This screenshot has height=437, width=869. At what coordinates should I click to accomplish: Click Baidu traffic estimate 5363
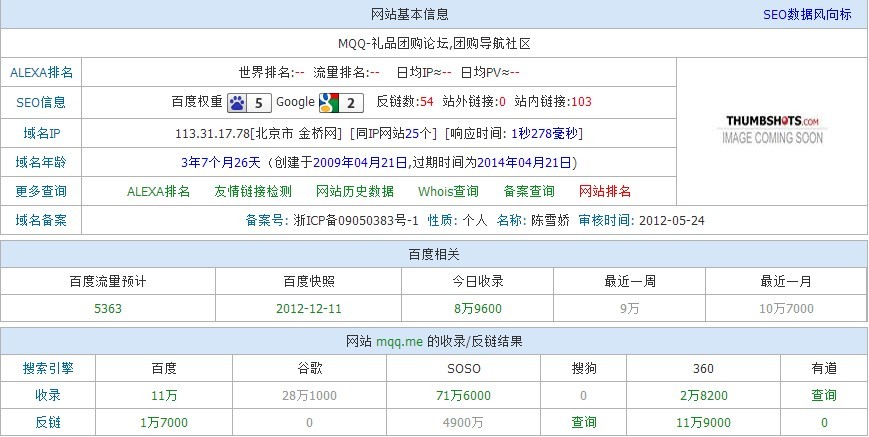coord(108,309)
